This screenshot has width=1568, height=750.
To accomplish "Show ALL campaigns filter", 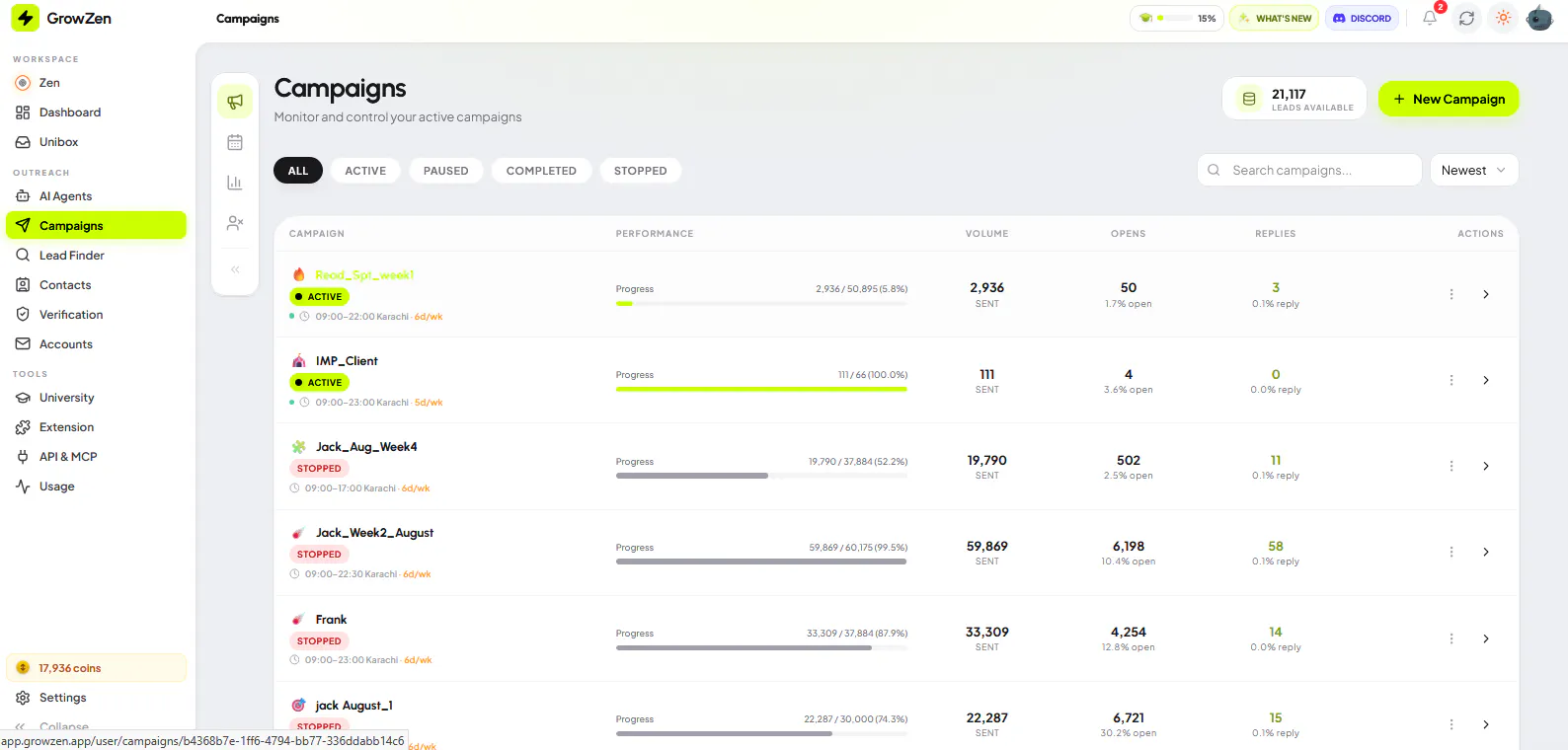I will tap(298, 171).
